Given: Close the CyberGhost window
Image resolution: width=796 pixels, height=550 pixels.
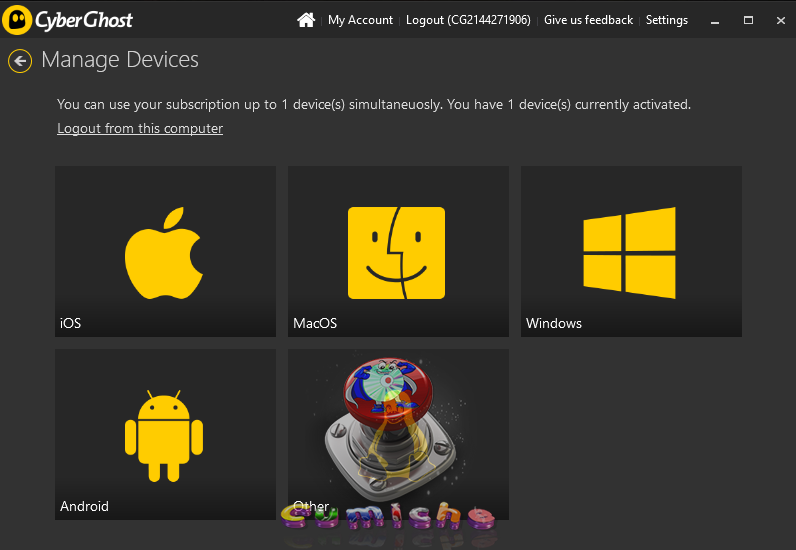Looking at the screenshot, I should click(781, 20).
